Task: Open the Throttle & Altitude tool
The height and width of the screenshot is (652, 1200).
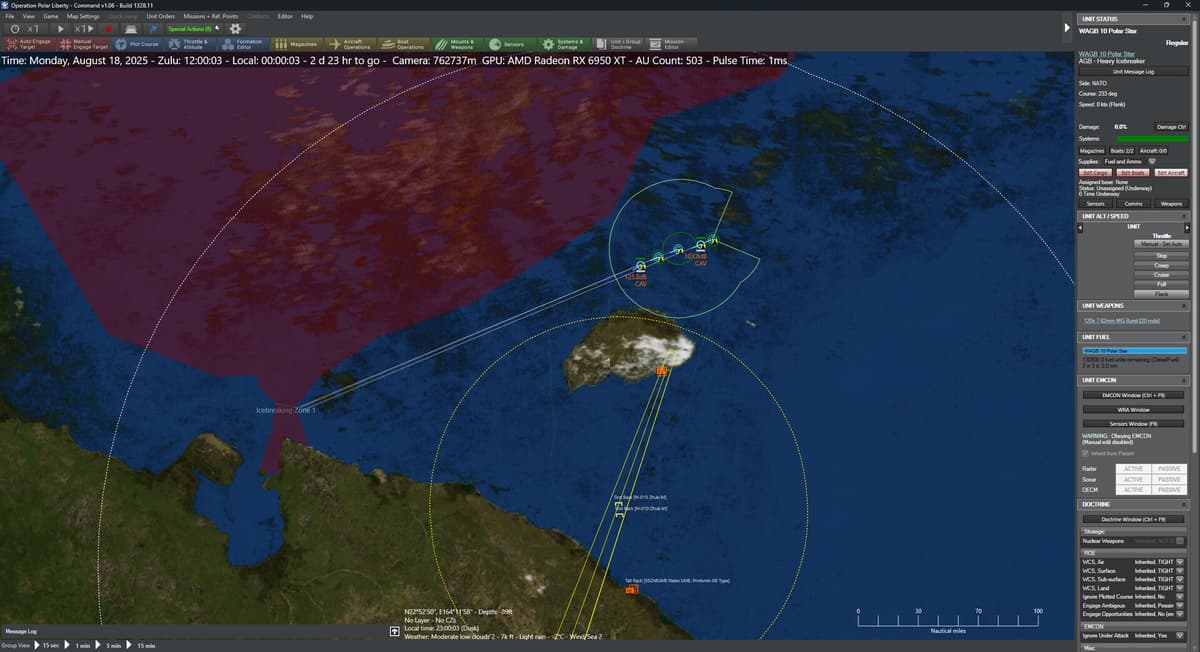Action: pos(190,44)
